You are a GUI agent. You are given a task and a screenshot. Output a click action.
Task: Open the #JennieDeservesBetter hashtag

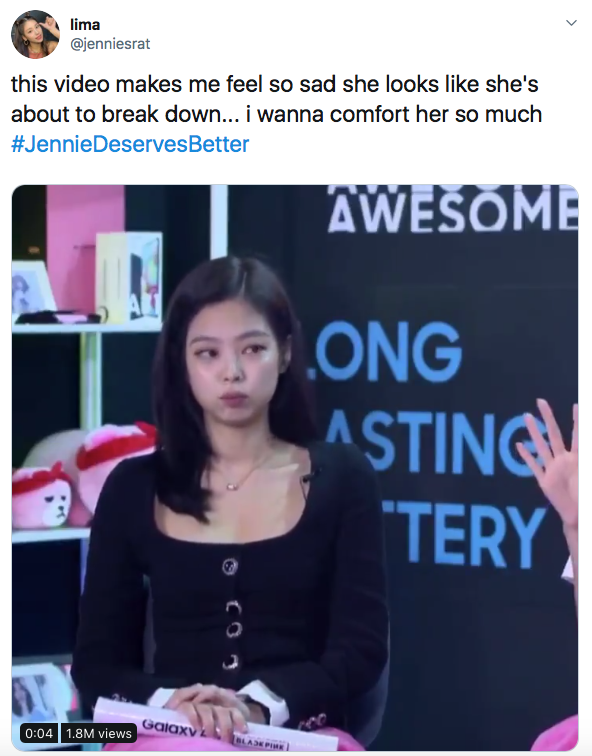click(x=130, y=144)
